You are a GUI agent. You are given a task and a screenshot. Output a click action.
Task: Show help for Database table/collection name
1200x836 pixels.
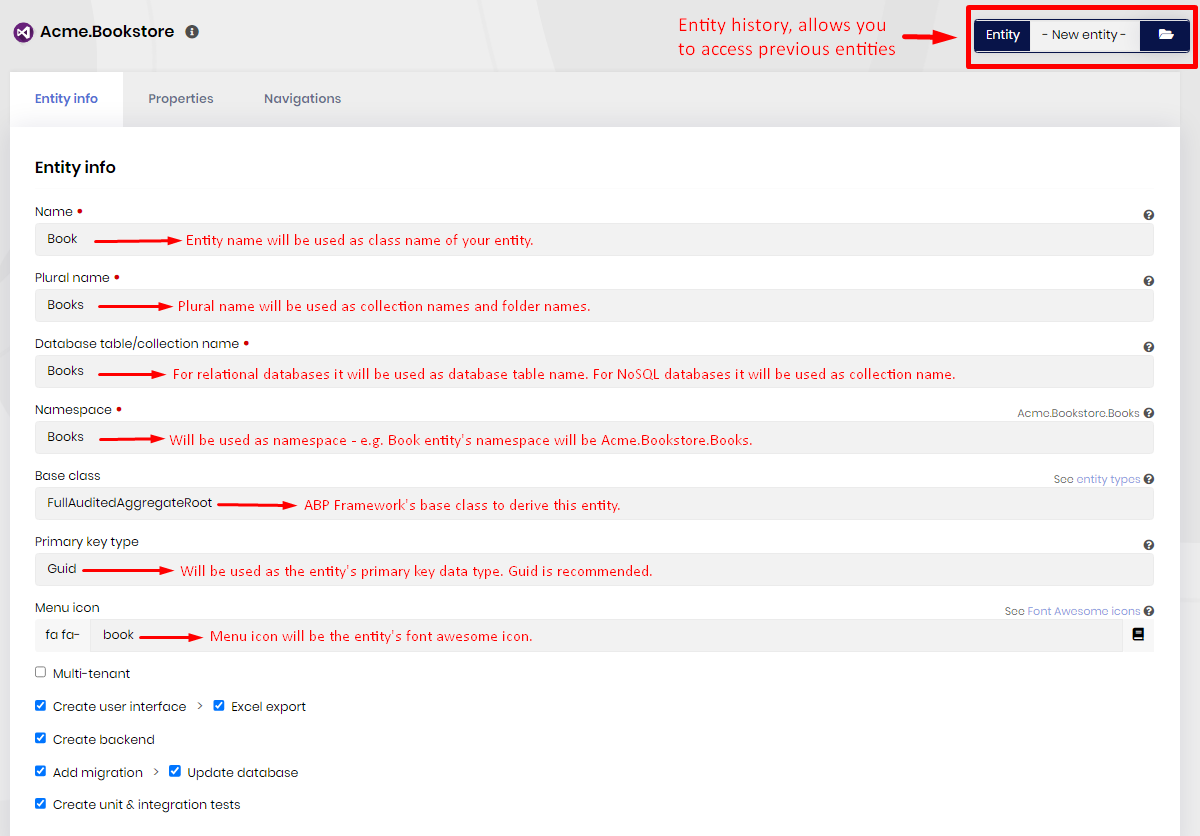click(x=1148, y=347)
